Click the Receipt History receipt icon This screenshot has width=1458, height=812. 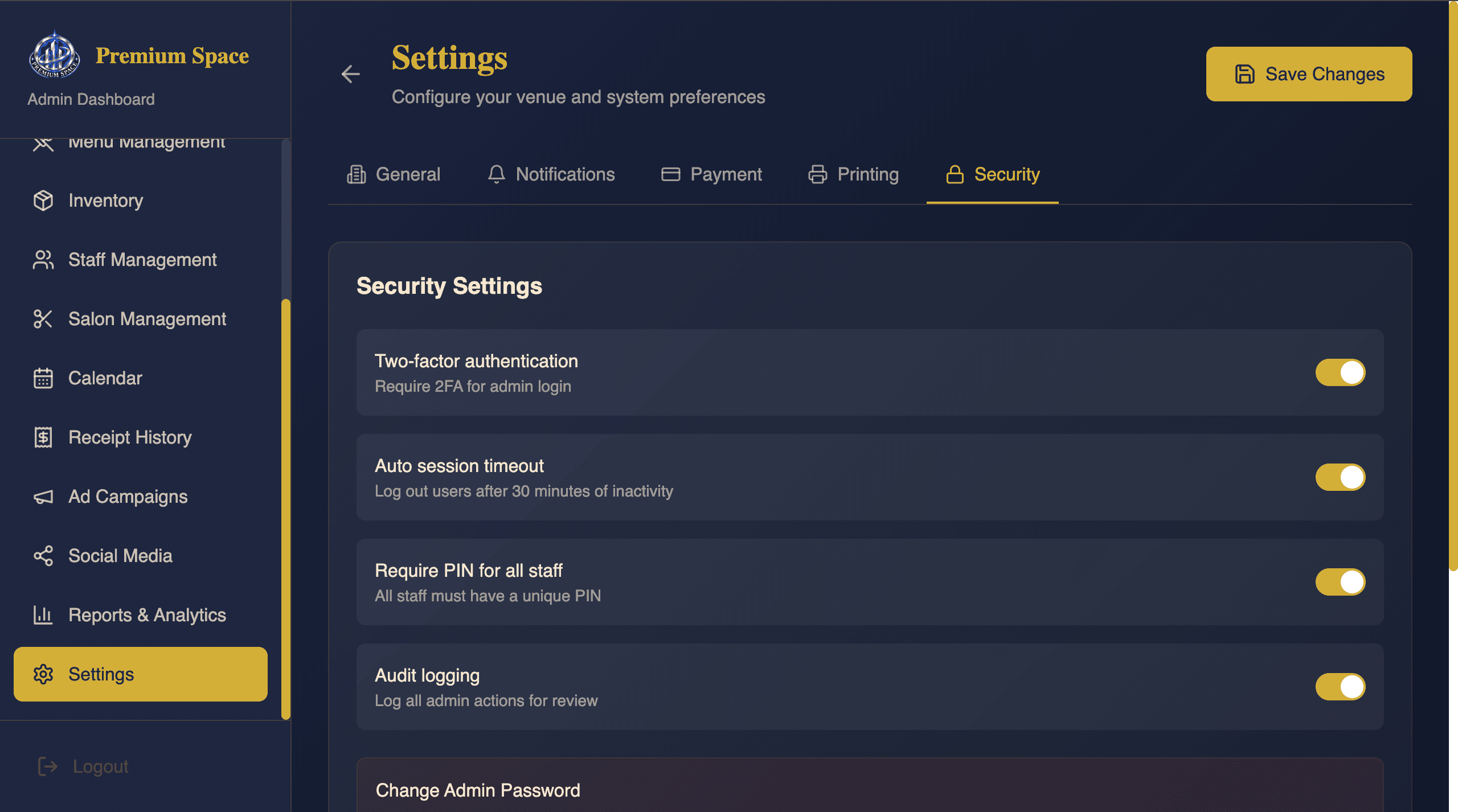click(x=43, y=437)
